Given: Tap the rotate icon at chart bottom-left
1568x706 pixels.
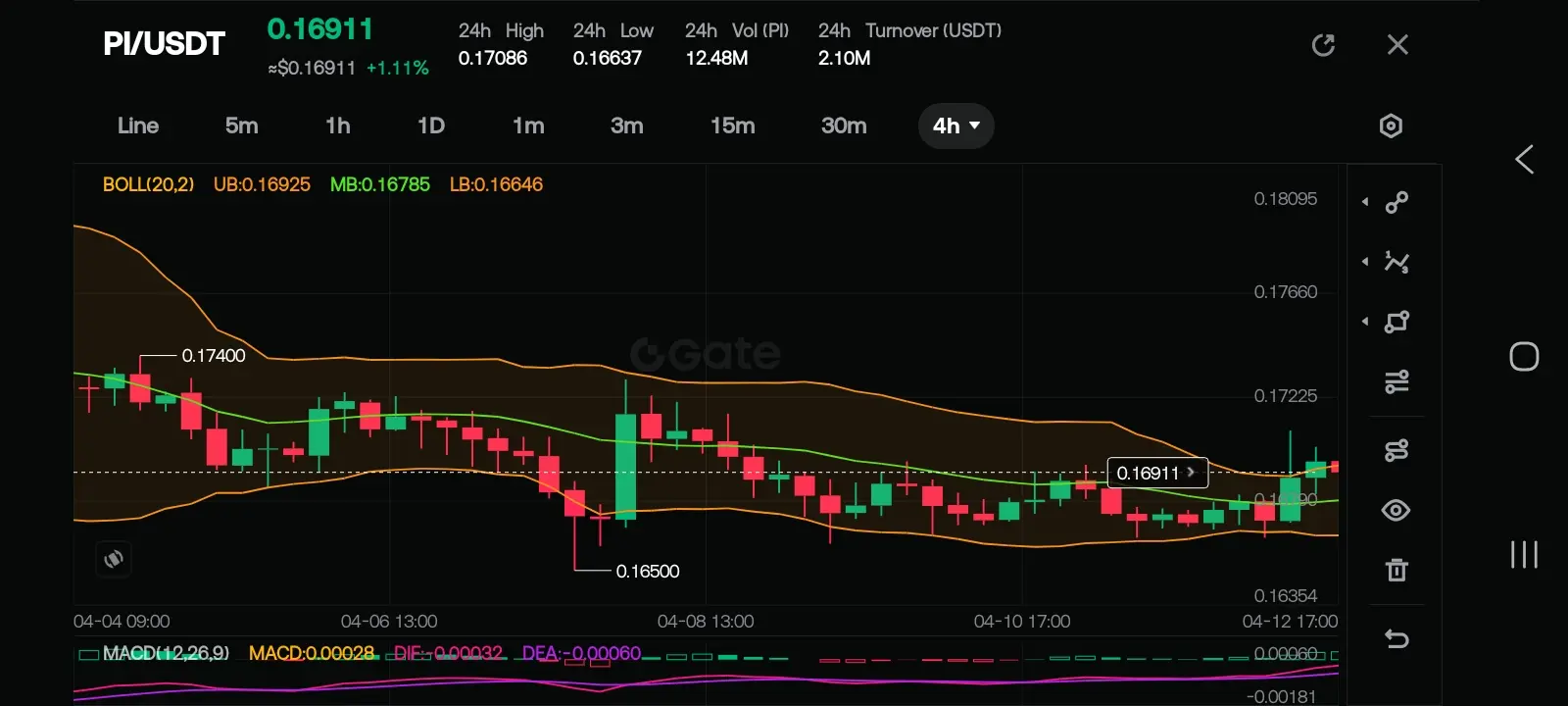Looking at the screenshot, I should point(114,559).
